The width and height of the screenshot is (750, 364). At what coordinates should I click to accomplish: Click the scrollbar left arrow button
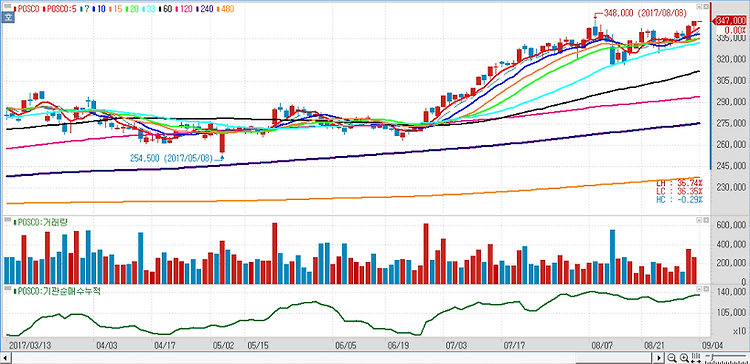[6, 358]
